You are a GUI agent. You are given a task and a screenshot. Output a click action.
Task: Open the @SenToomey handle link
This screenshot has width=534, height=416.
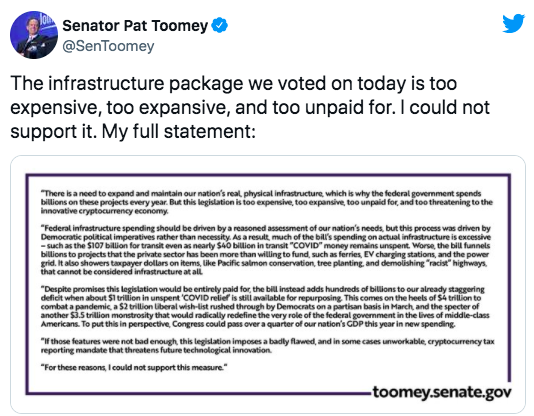[x=108, y=46]
